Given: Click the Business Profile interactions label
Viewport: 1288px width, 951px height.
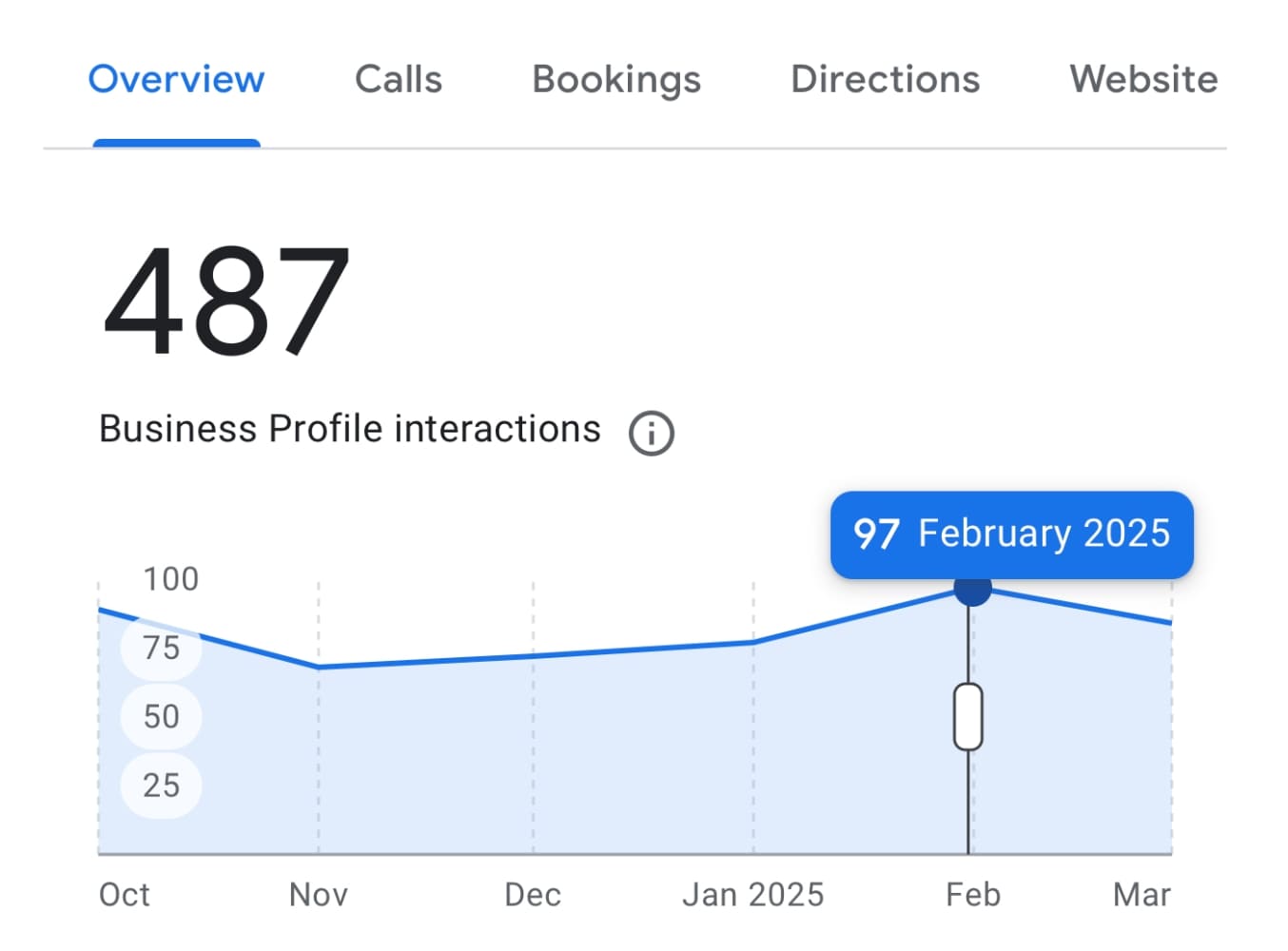Looking at the screenshot, I should tap(349, 428).
